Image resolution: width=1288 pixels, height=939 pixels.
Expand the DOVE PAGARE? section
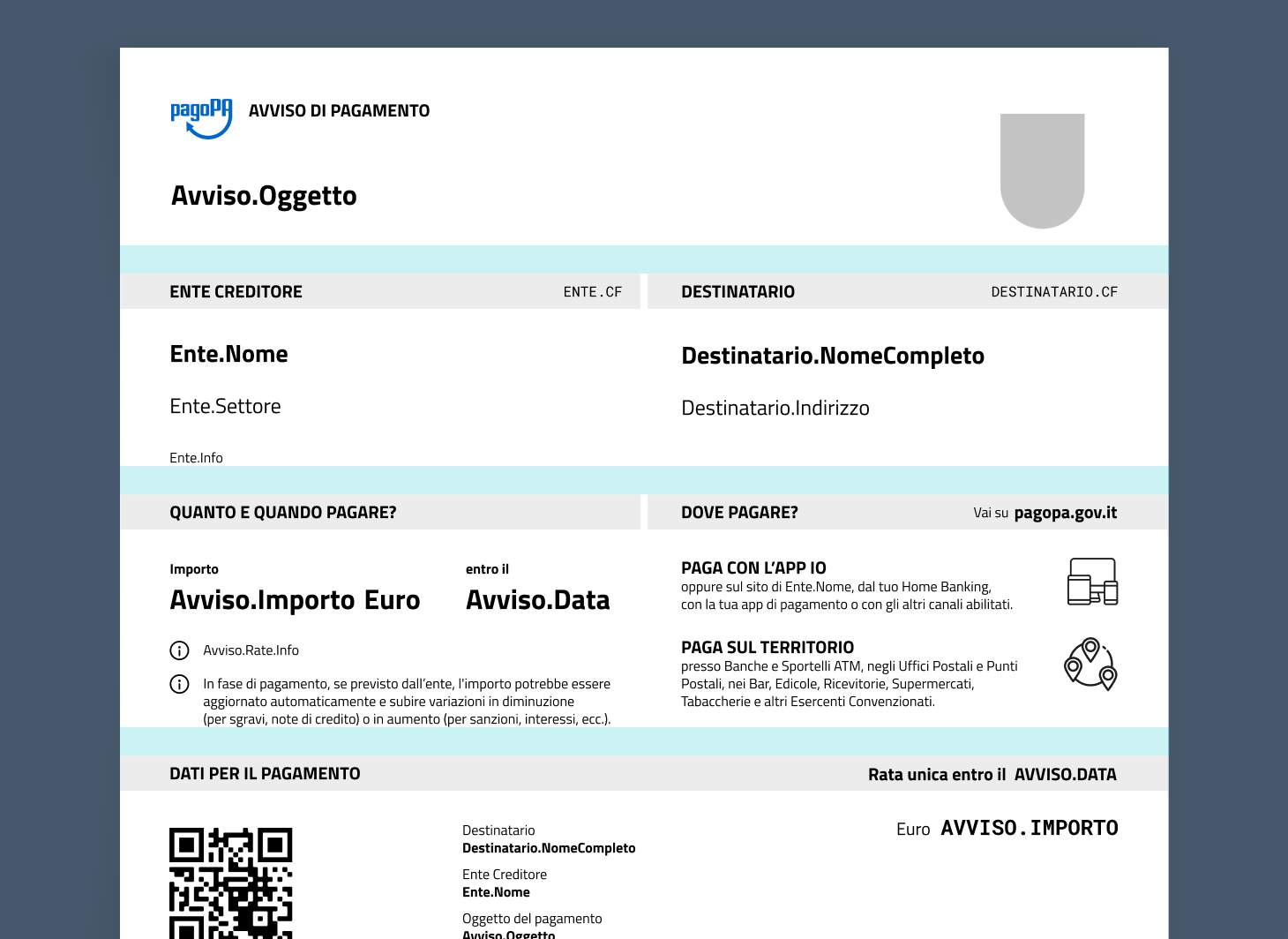pyautogui.click(x=739, y=512)
